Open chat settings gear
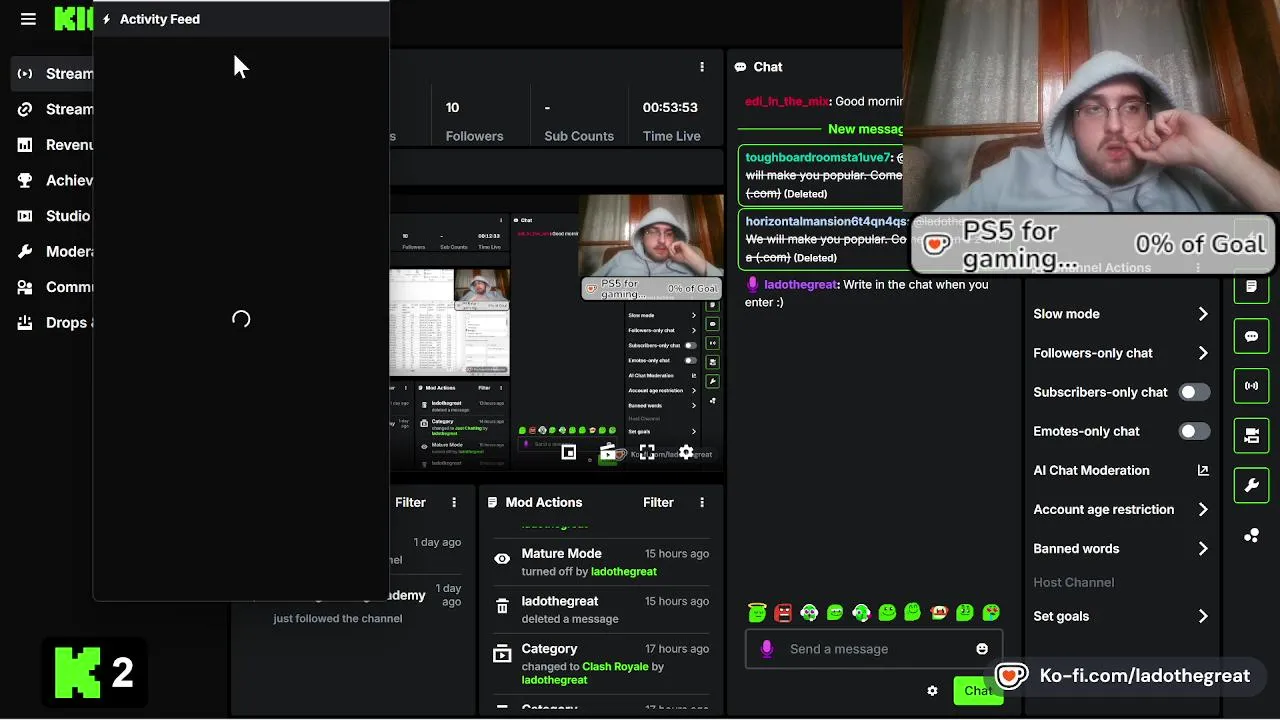The width and height of the screenshot is (1280, 720). 932,691
